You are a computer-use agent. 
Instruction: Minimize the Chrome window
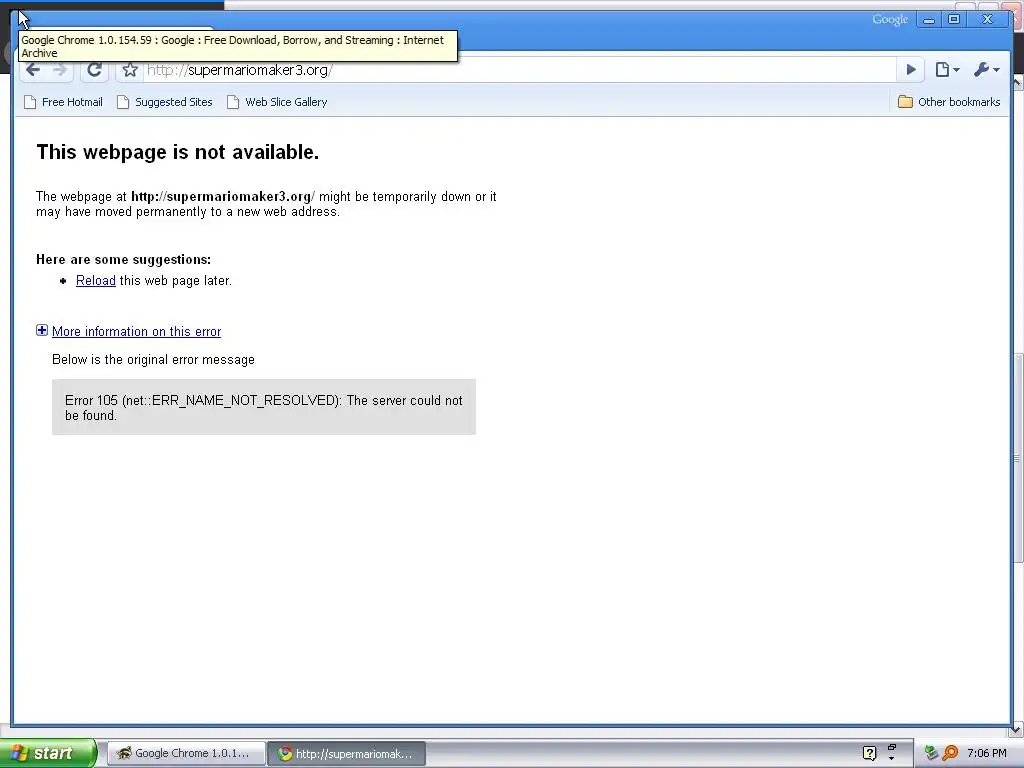(929, 20)
